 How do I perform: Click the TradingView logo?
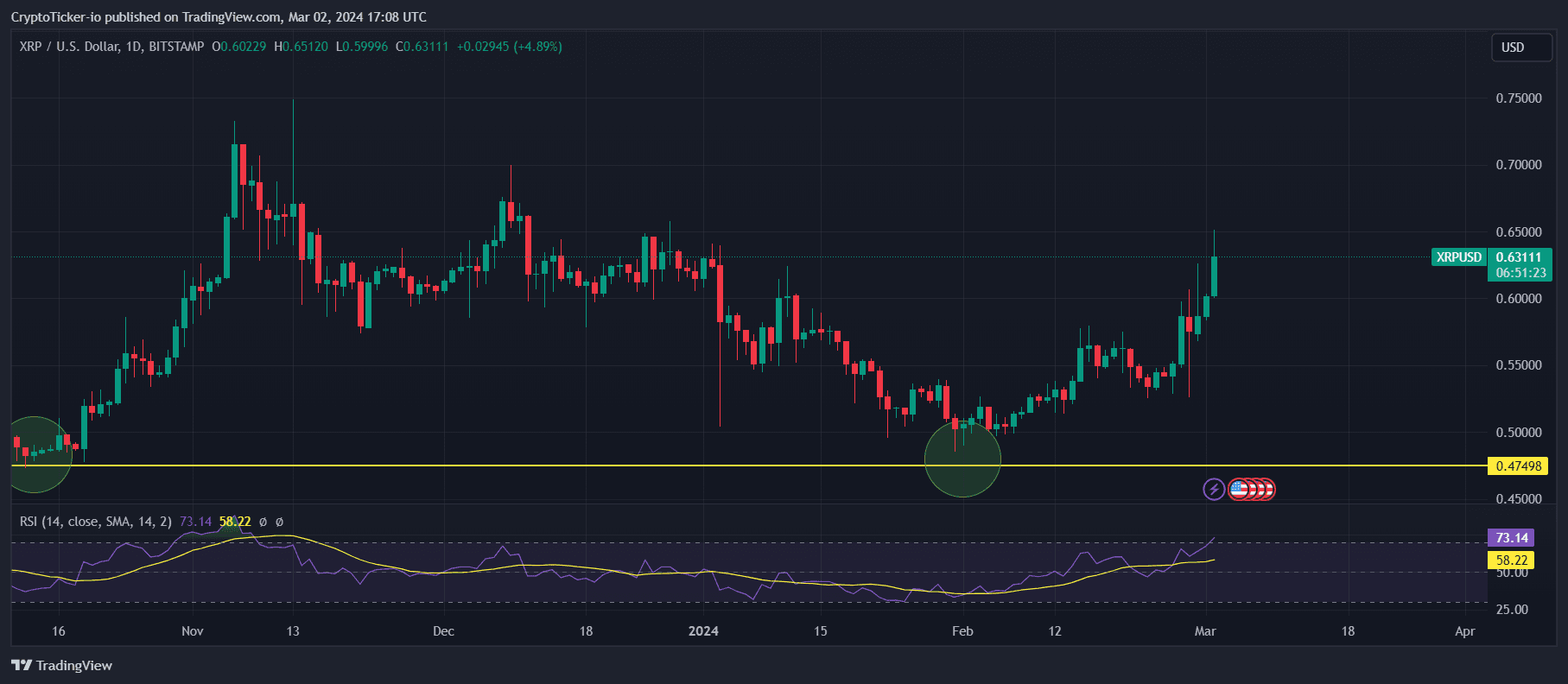61,665
